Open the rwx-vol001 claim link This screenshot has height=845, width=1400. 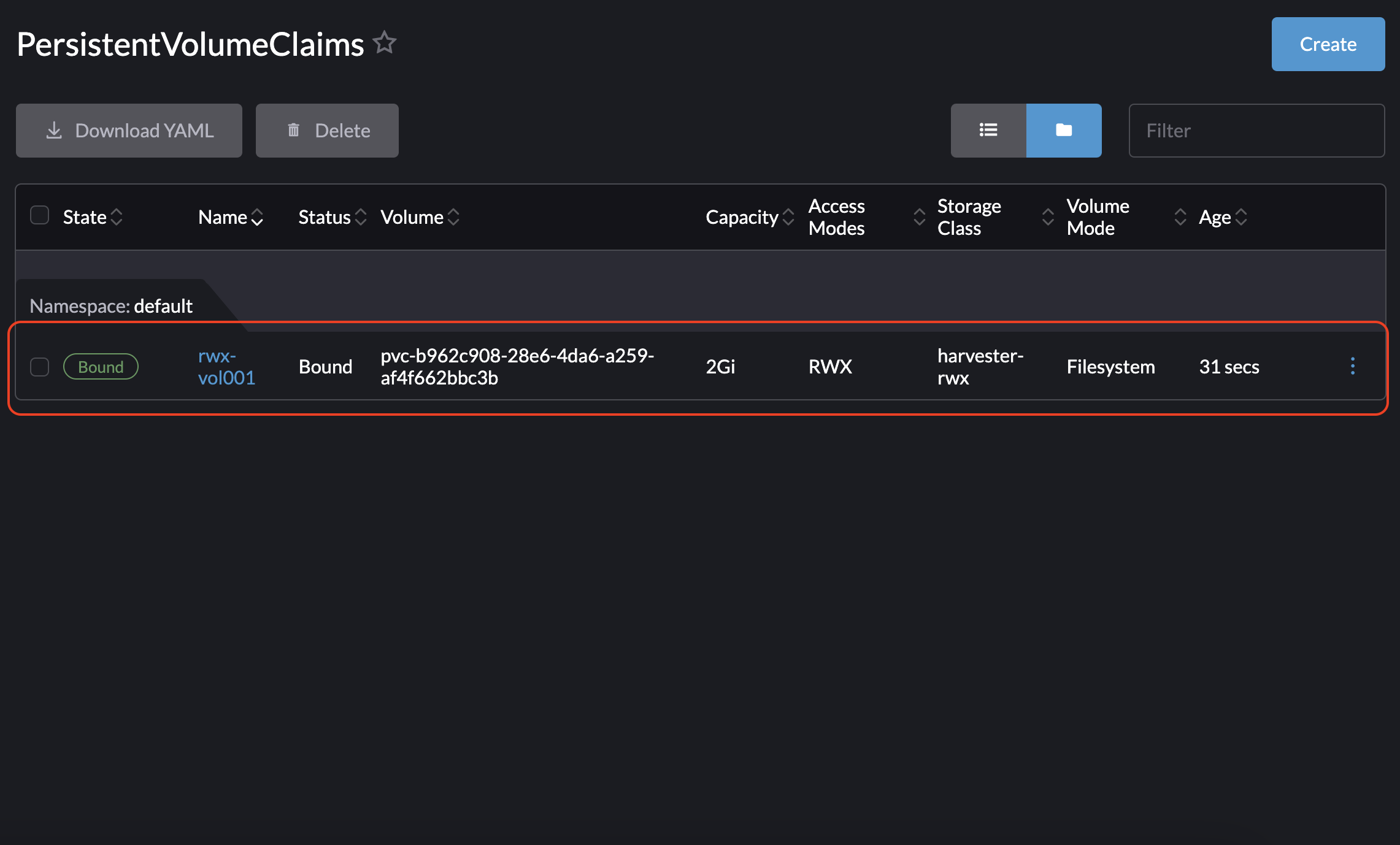[226, 367]
